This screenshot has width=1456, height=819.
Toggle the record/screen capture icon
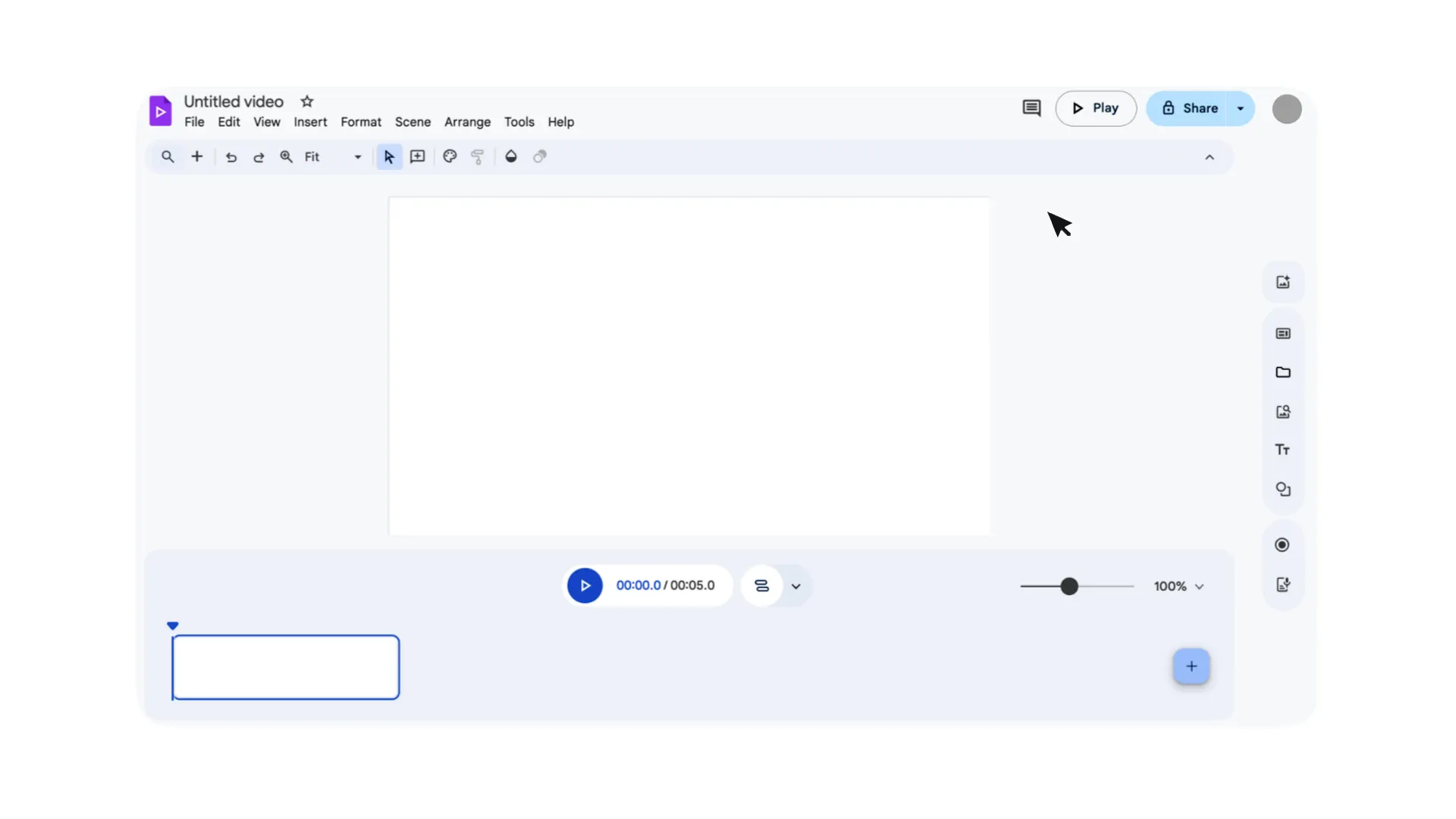point(1283,544)
